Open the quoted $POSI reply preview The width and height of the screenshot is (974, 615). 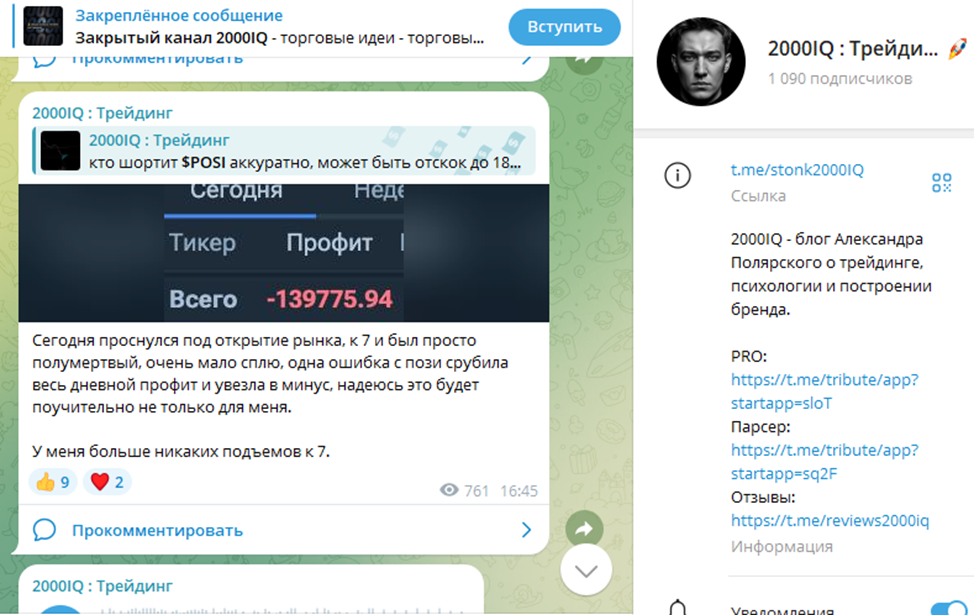tap(284, 151)
